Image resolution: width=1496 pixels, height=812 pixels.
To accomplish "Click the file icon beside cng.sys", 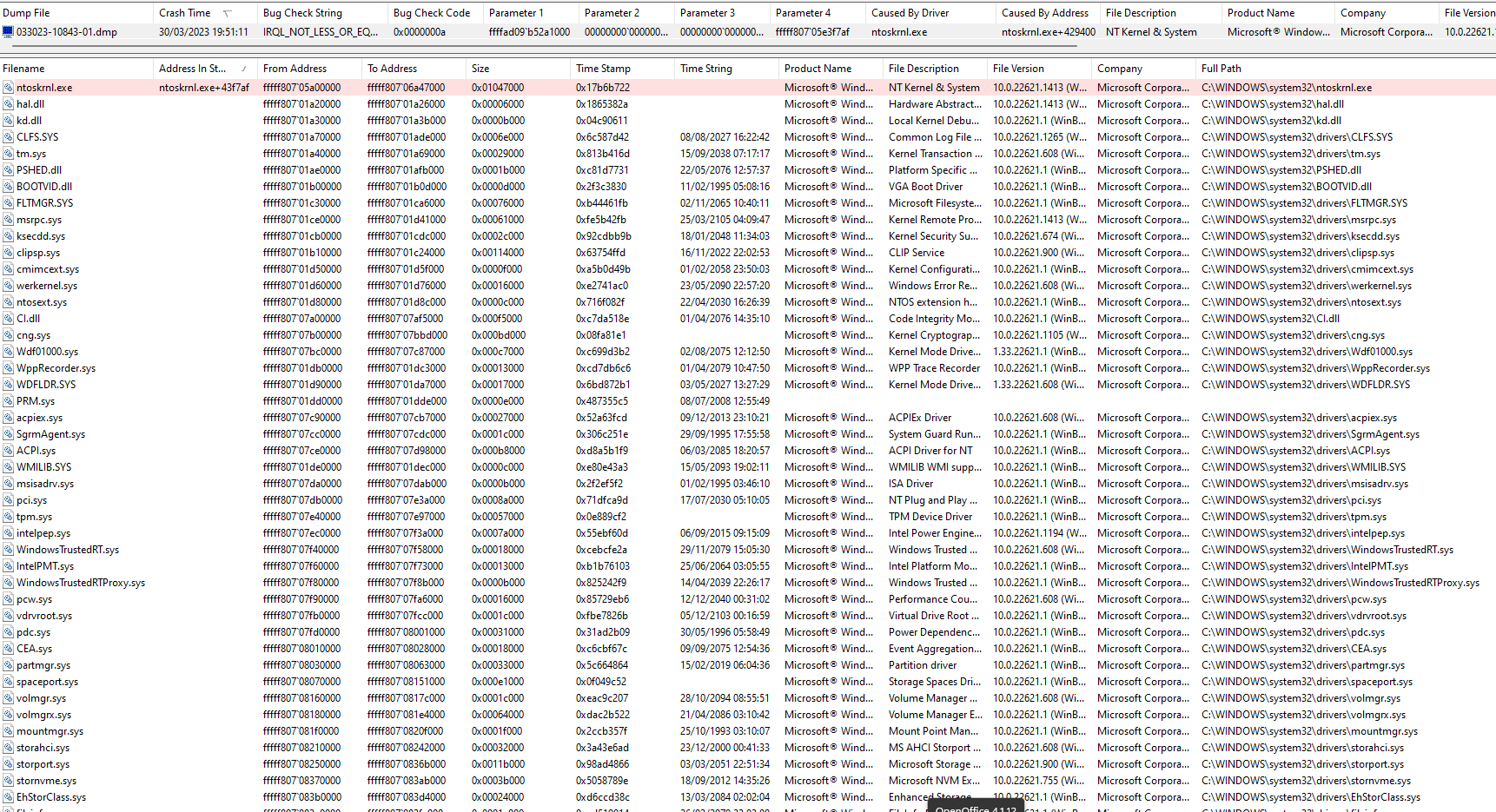I will click(x=8, y=335).
